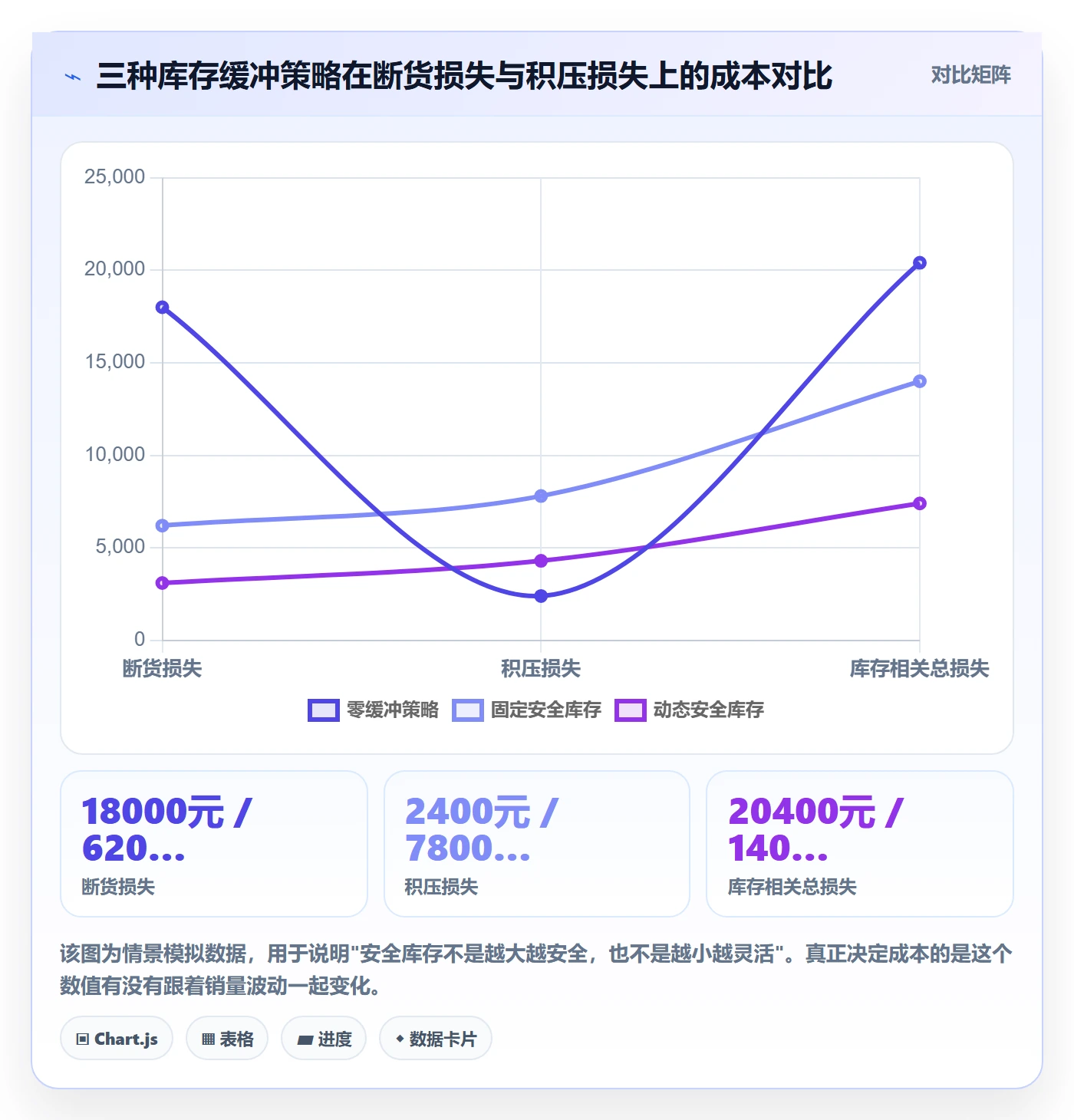Click the 零缓冲策略 legend text

(392, 710)
